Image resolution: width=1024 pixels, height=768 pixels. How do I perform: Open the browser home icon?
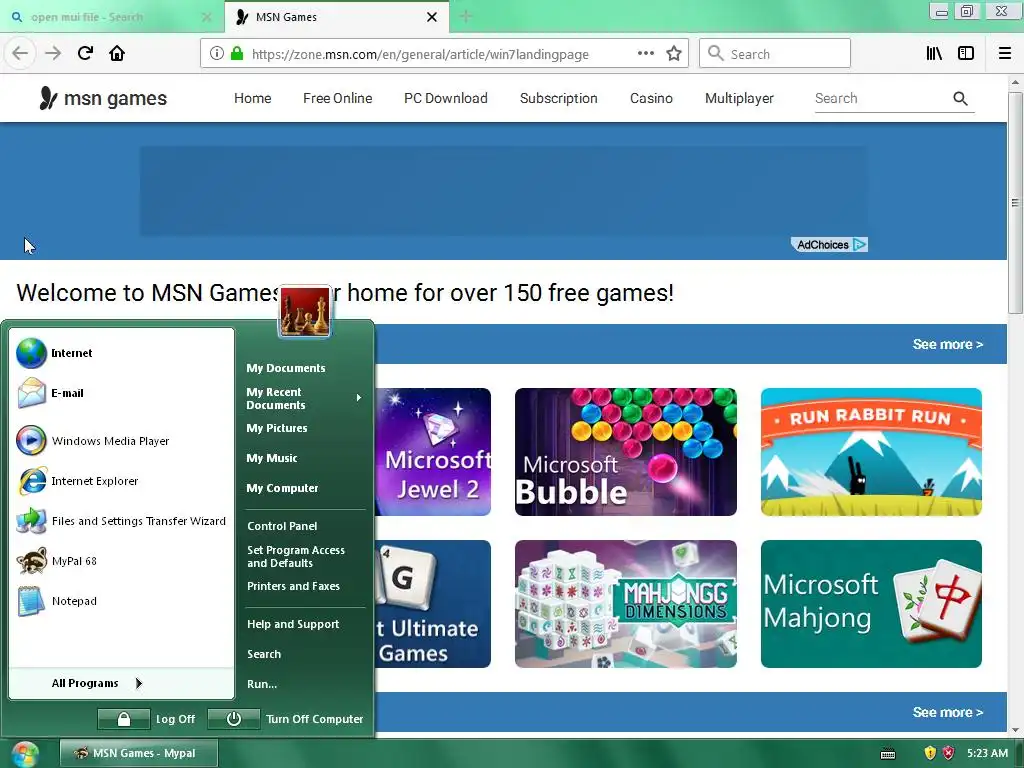point(117,53)
